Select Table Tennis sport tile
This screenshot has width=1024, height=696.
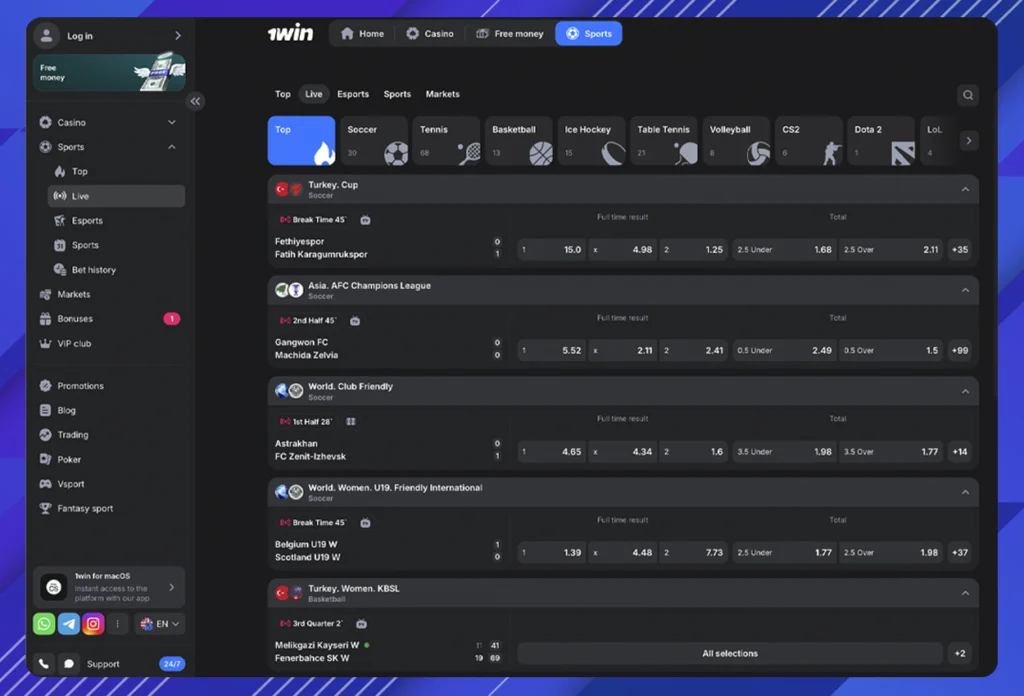tap(664, 140)
